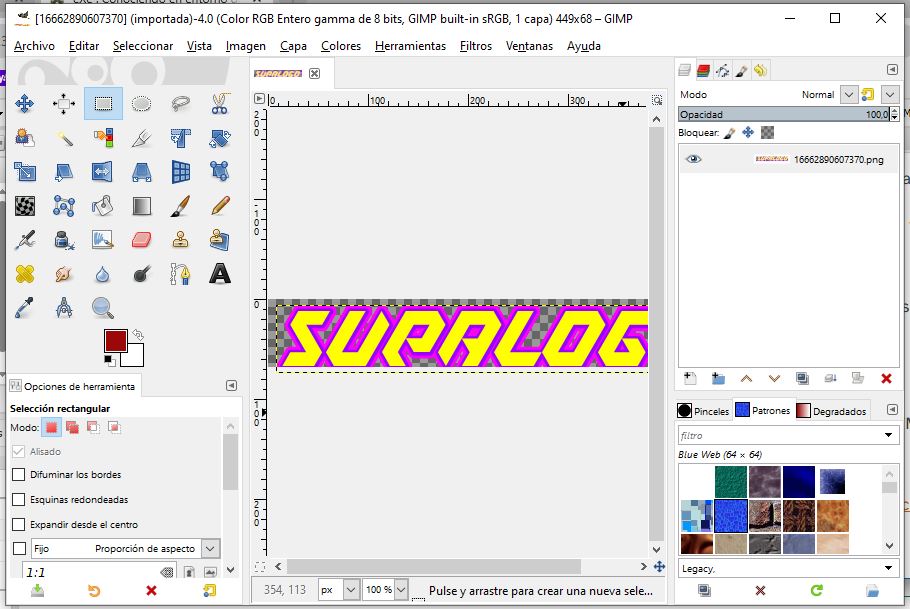Select the Crop tool
Image resolution: width=910 pixels, height=609 pixels.
(142, 138)
